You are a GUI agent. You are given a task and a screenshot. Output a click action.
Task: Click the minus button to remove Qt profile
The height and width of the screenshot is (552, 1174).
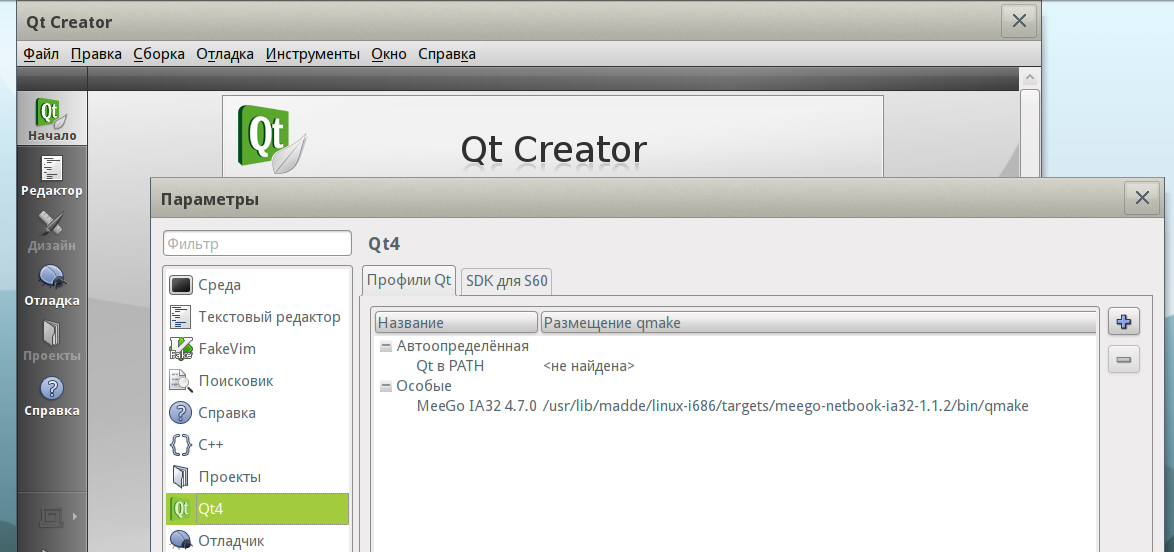1124,359
